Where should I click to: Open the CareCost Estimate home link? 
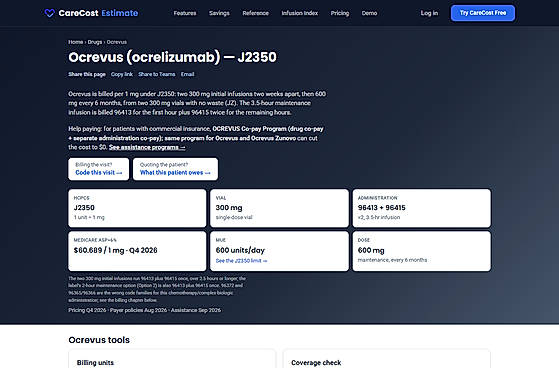pyautogui.click(x=91, y=13)
